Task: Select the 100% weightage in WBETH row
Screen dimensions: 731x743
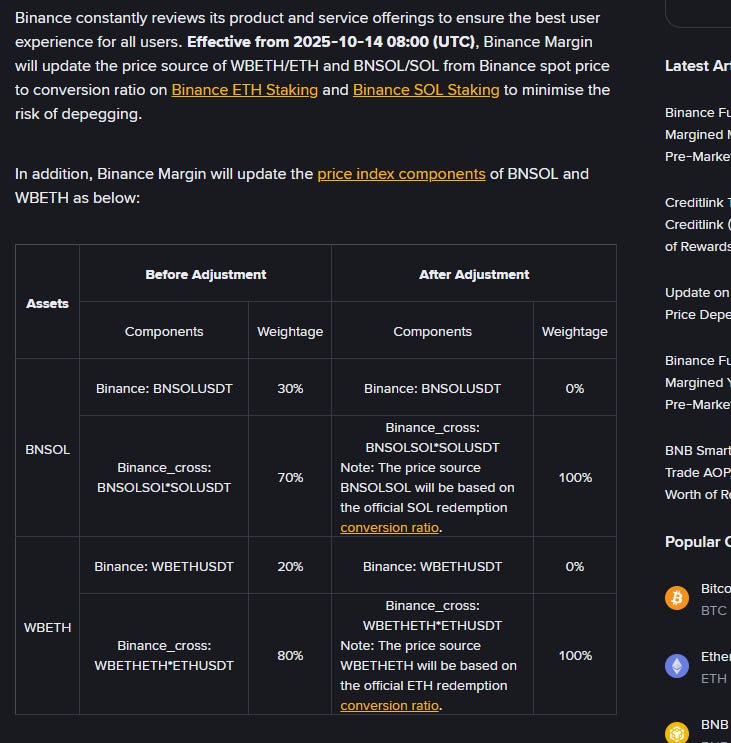Action: click(x=575, y=655)
